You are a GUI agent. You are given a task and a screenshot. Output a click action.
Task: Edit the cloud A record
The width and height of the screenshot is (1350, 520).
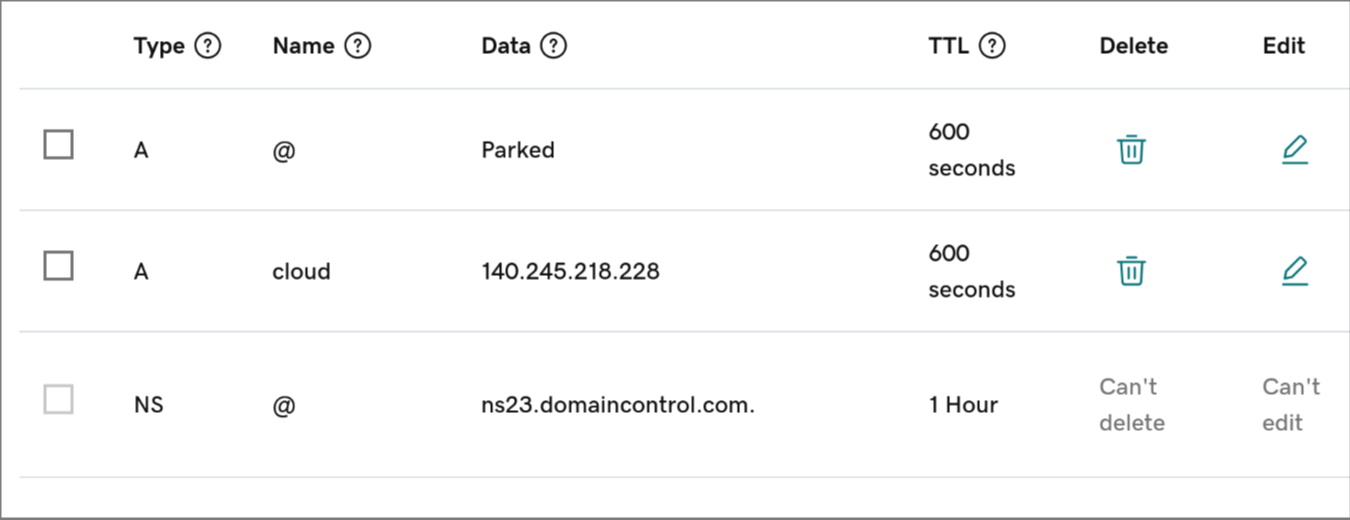point(1294,271)
